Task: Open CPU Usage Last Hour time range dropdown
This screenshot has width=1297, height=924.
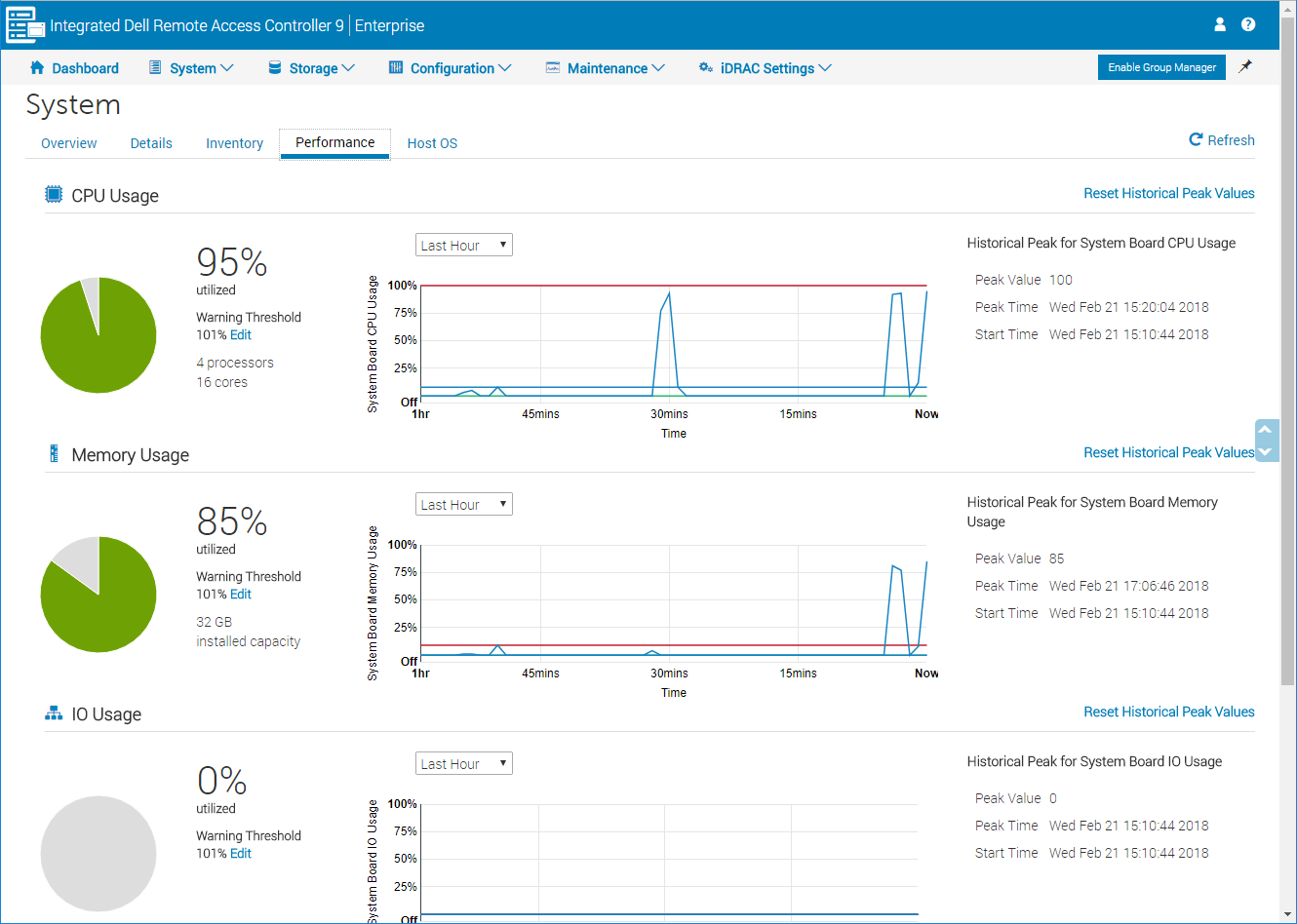Action: [x=464, y=245]
